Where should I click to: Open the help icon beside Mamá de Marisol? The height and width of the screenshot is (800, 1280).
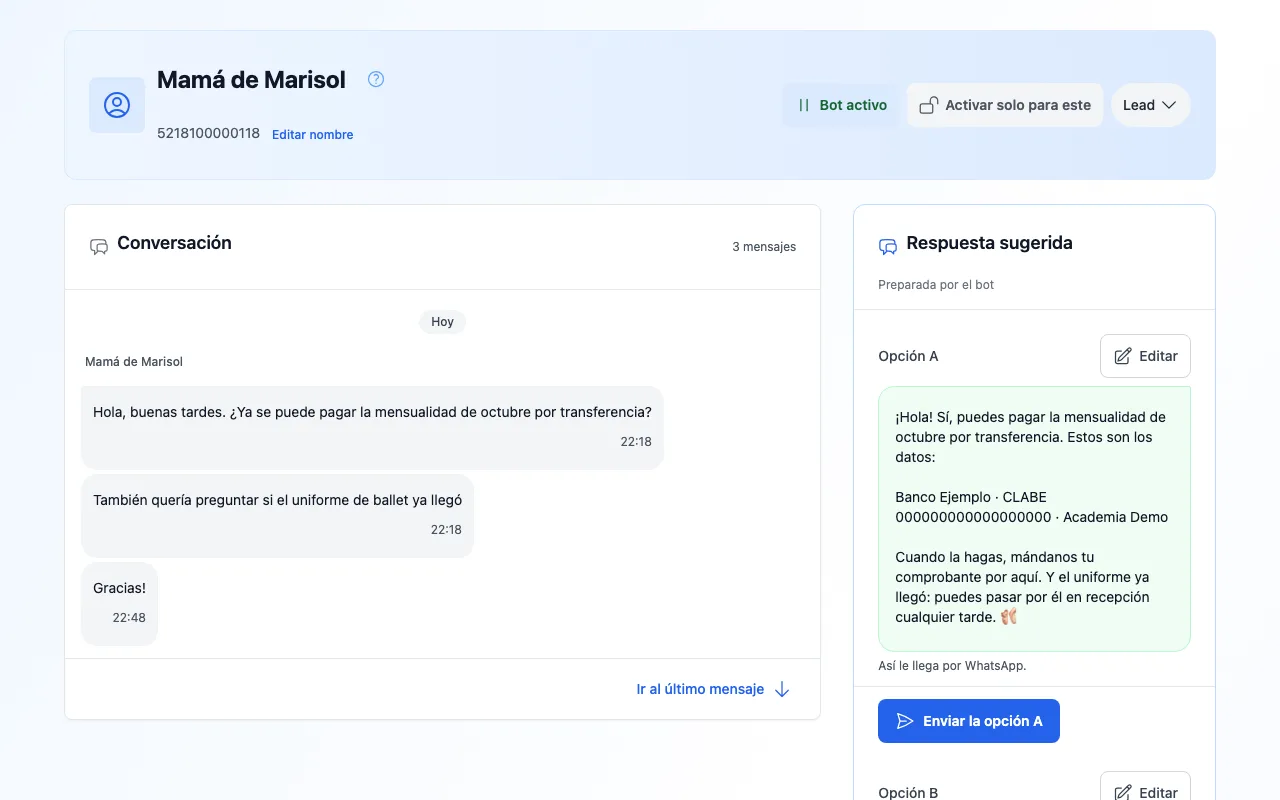click(376, 79)
